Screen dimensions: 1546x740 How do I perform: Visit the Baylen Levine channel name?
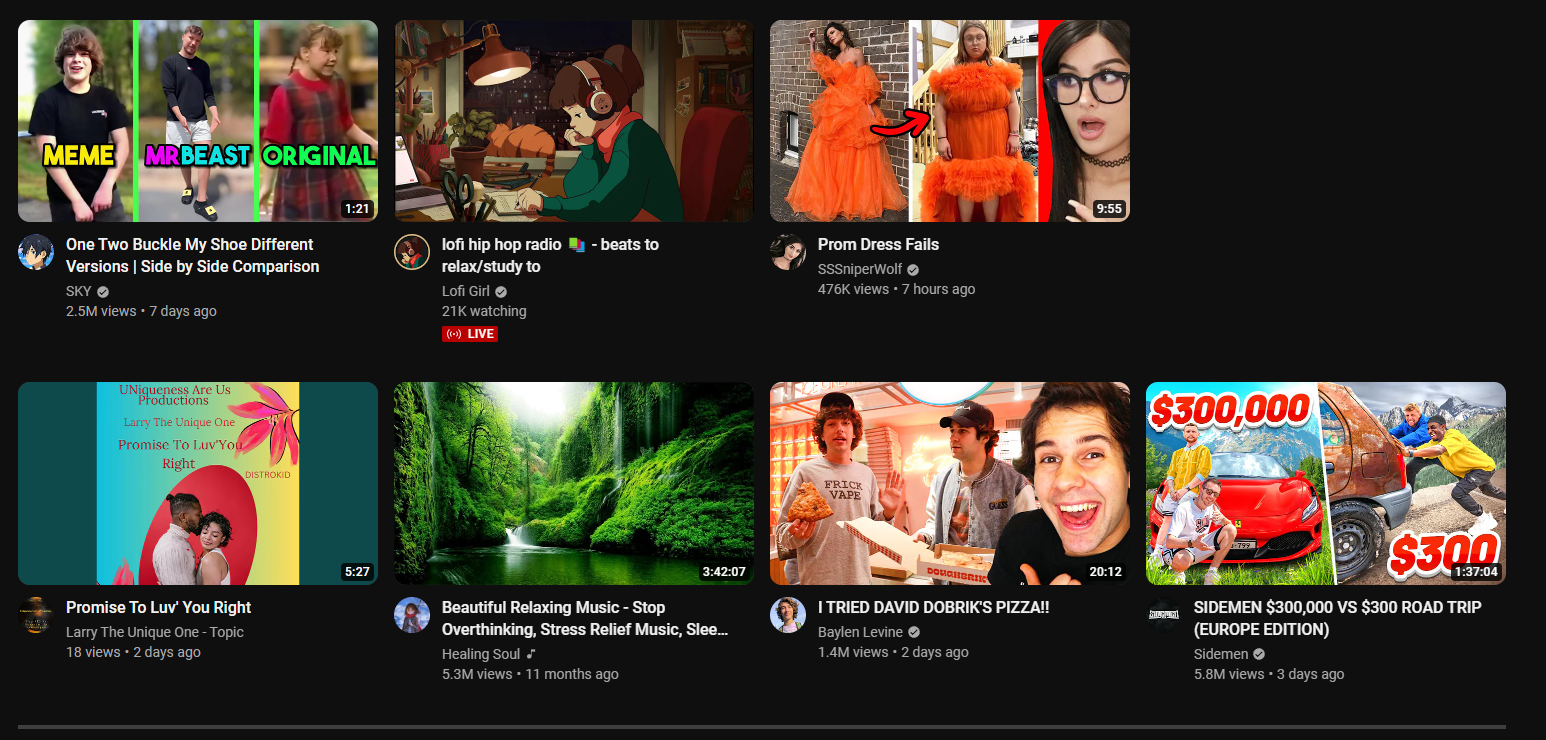coord(860,633)
